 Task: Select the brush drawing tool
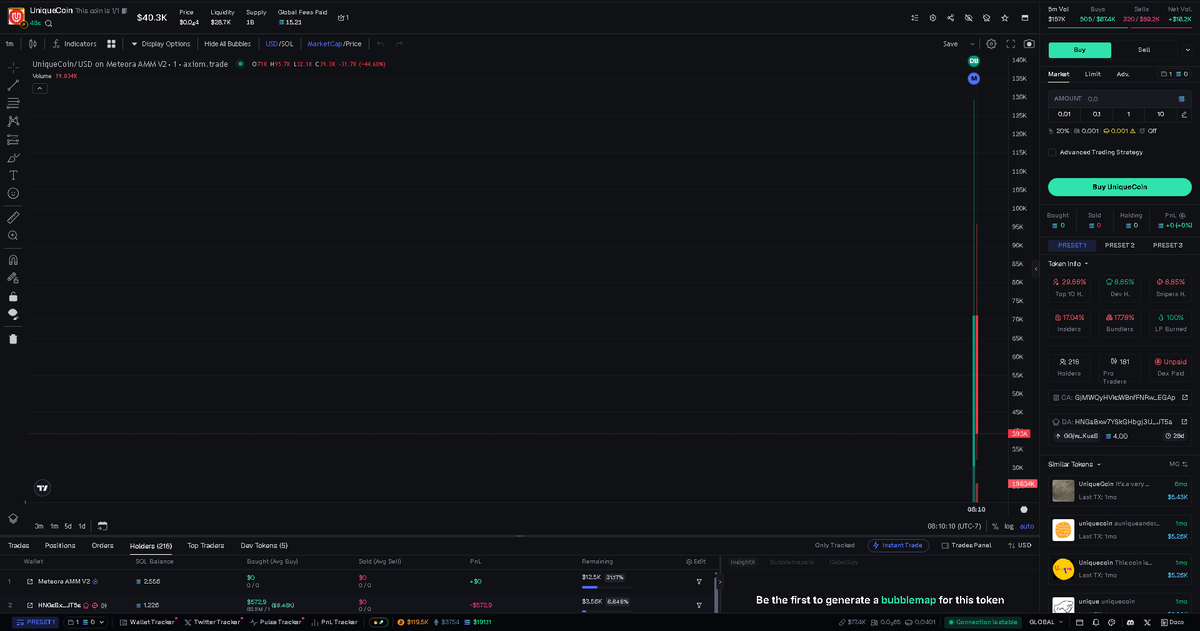13,157
